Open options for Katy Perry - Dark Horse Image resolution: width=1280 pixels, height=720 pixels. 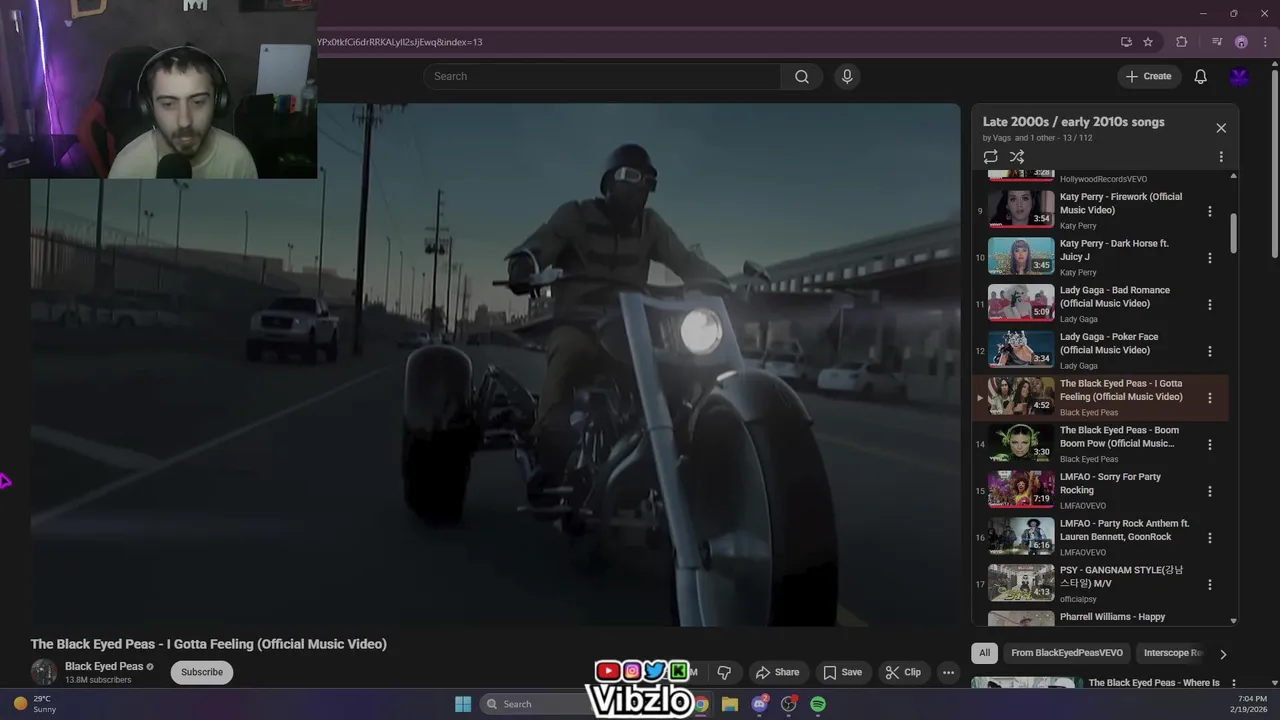(1210, 258)
